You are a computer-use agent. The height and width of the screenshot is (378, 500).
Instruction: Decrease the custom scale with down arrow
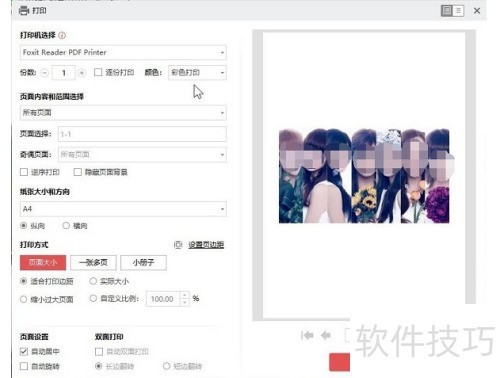pyautogui.click(x=185, y=303)
